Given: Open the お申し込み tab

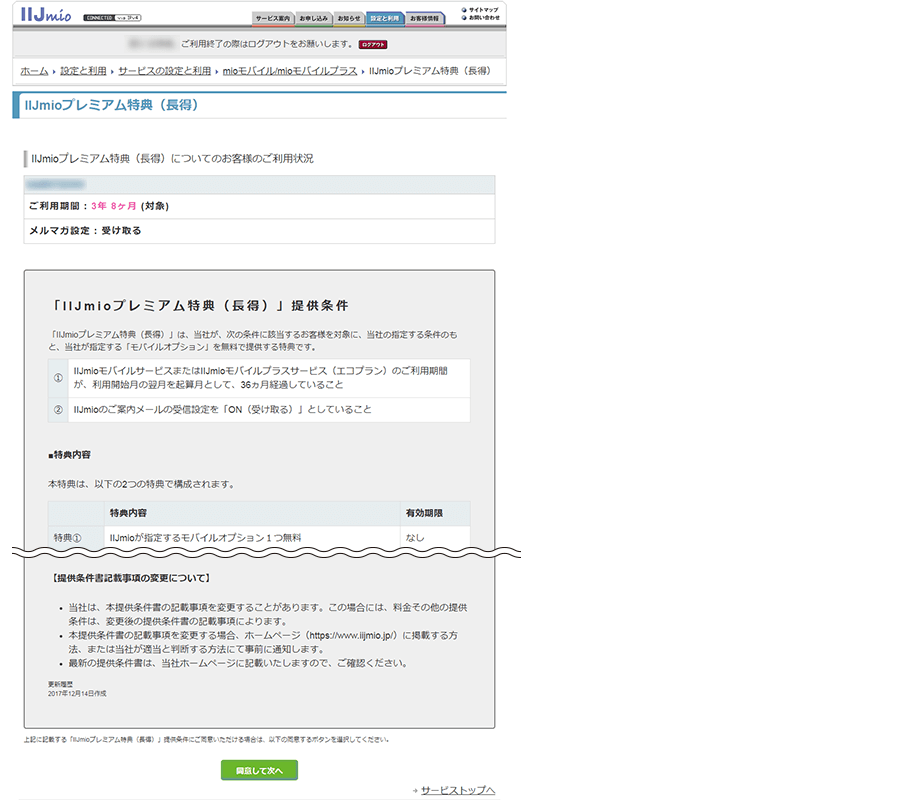Looking at the screenshot, I should click(x=314, y=18).
